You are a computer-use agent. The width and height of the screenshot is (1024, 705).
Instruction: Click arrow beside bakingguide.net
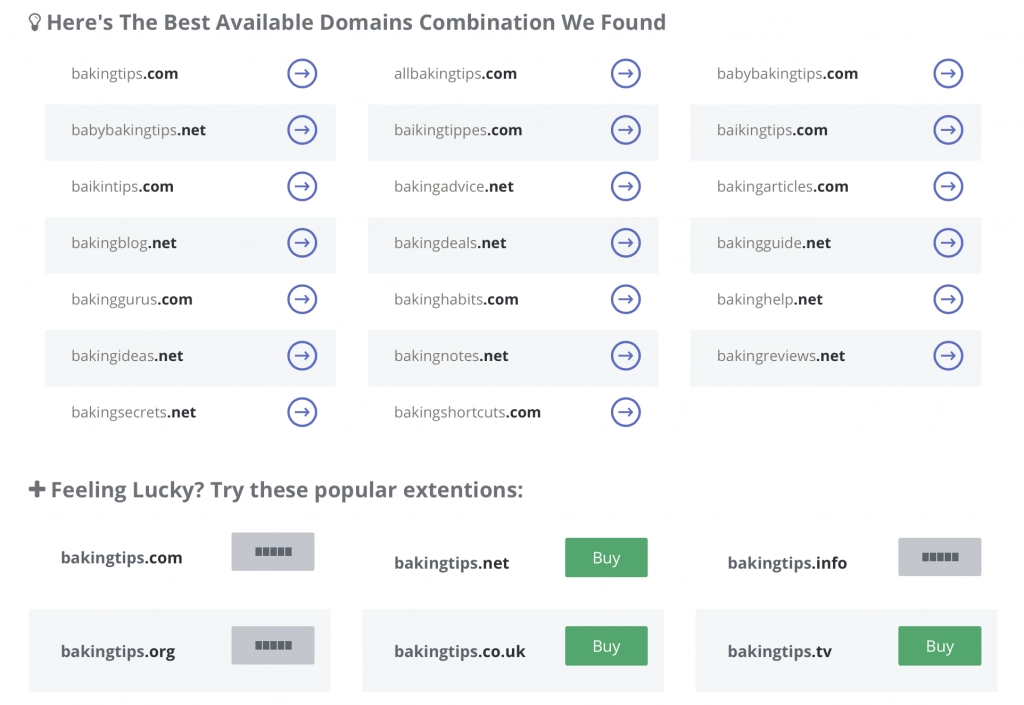click(x=948, y=243)
